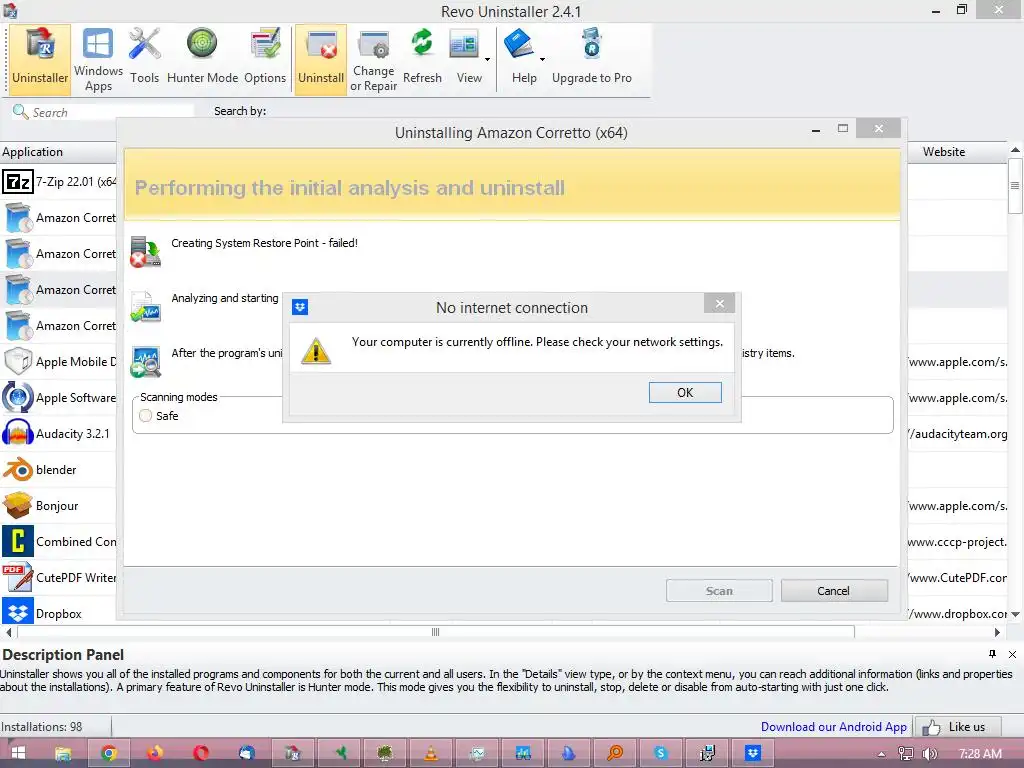1024x768 pixels.
Task: Click the network tray icon
Action: coord(906,754)
